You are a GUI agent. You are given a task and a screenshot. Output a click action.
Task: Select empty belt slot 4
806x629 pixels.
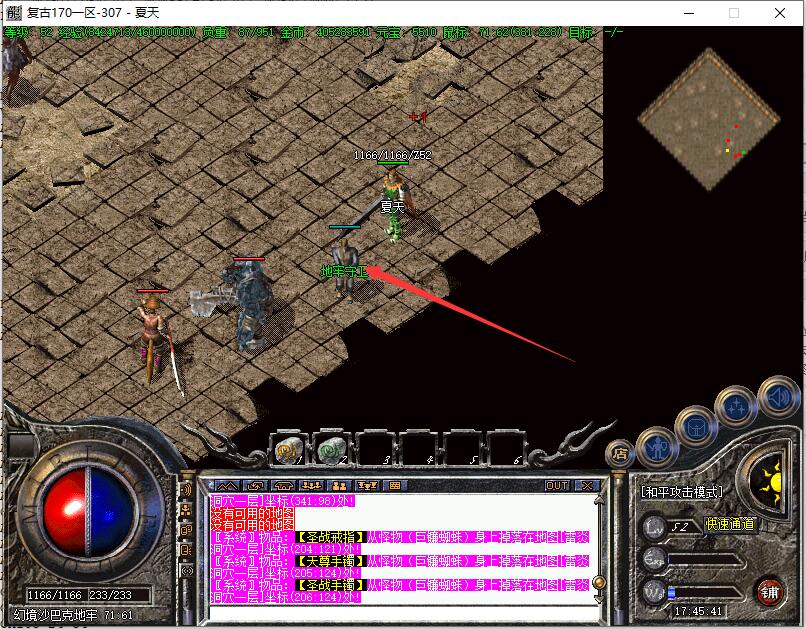point(418,451)
